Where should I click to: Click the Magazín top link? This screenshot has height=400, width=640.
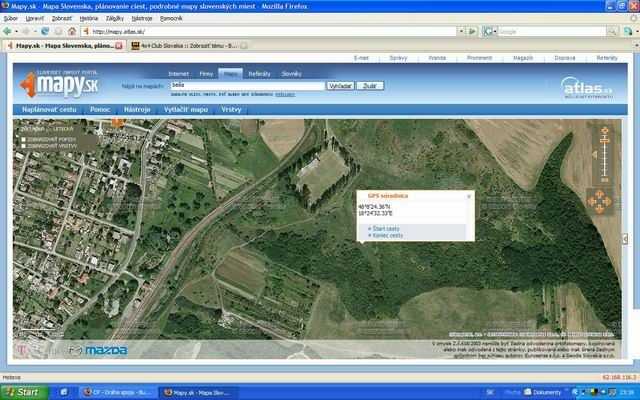click(523, 58)
